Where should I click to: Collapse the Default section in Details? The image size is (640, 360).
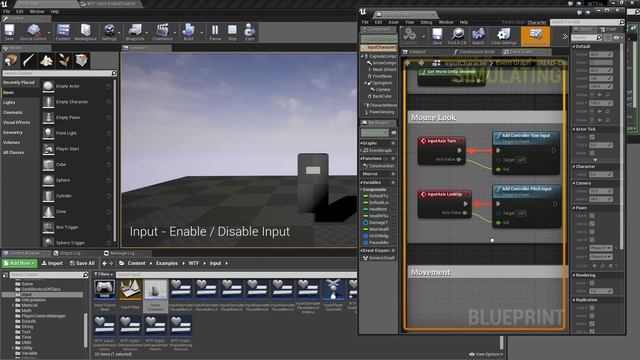click(x=574, y=47)
